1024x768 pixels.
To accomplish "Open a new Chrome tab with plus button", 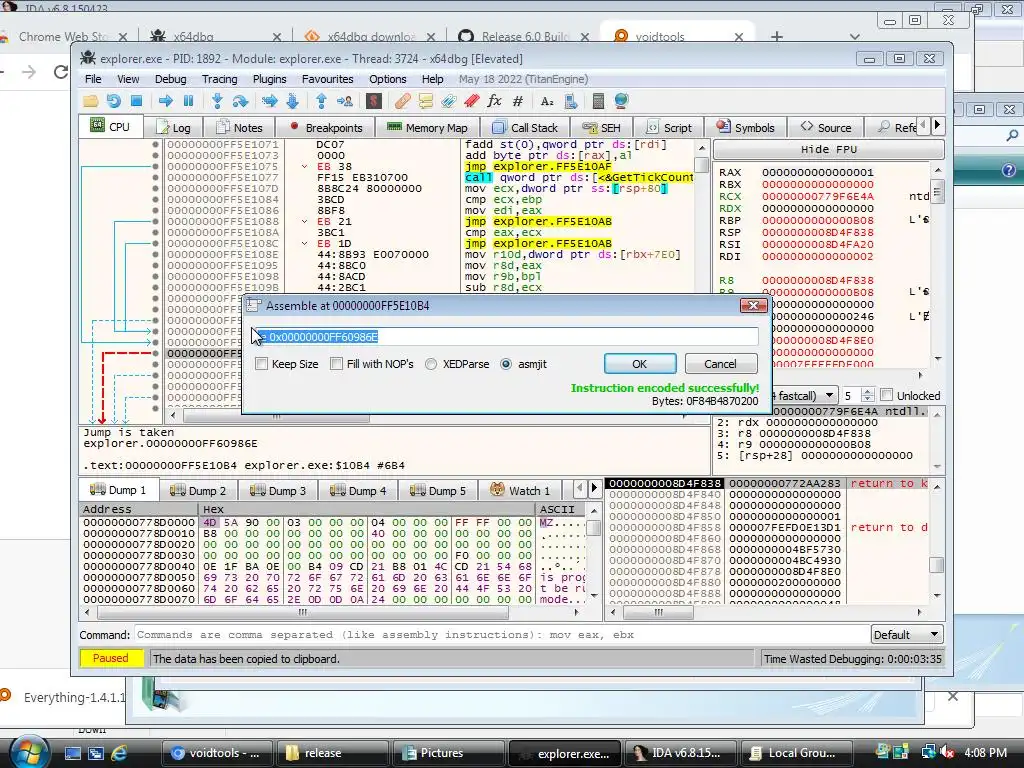I will pyautogui.click(x=776, y=37).
